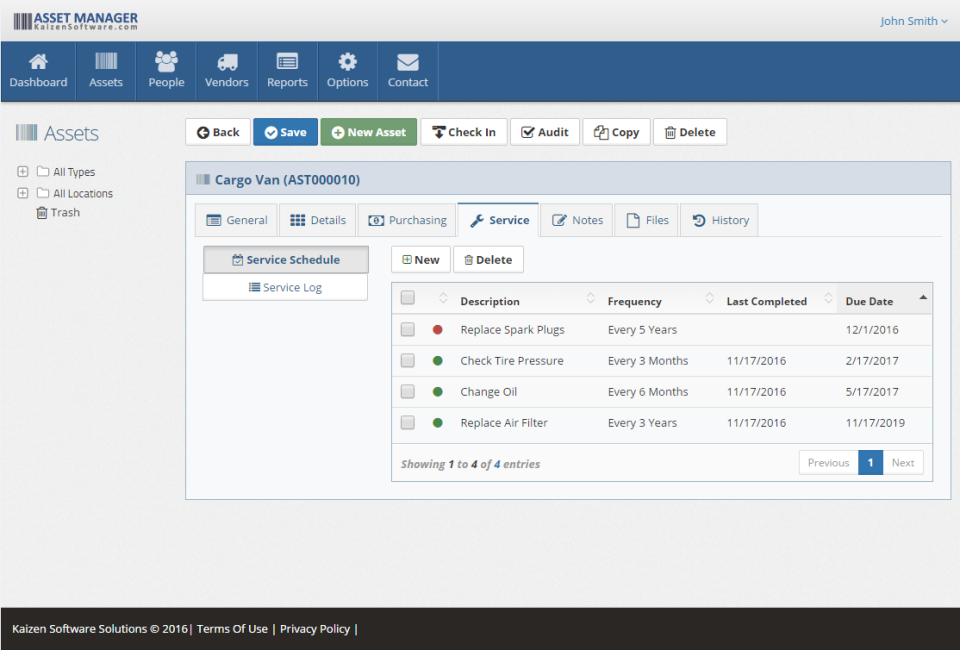Open the Privacy Policy link
The height and width of the screenshot is (650, 960).
[x=314, y=629]
